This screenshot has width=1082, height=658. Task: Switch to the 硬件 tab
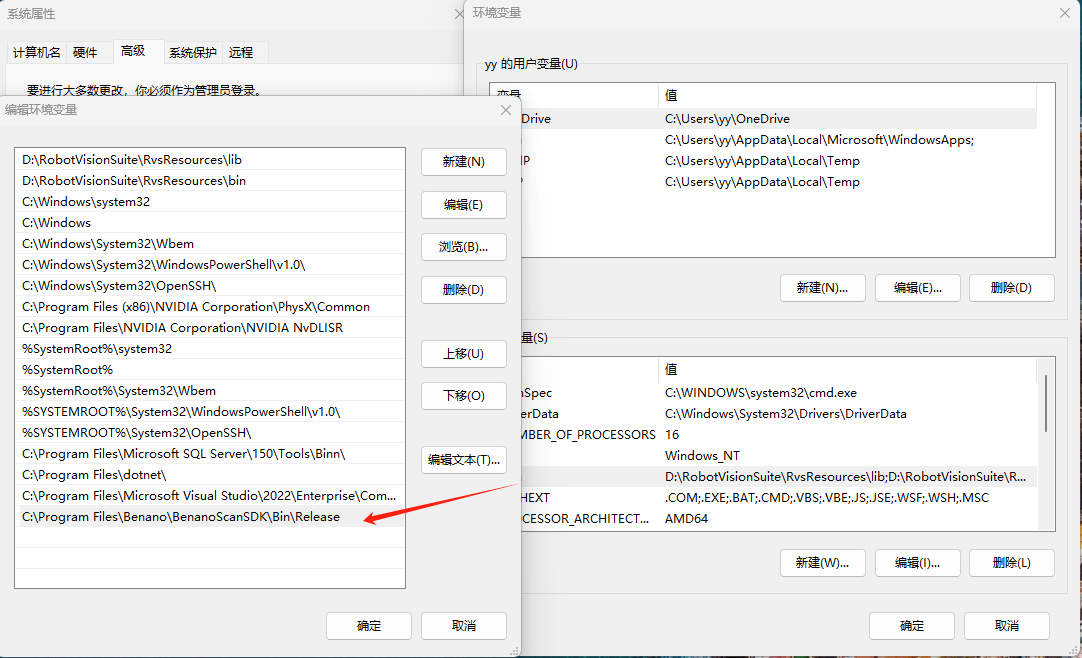85,52
